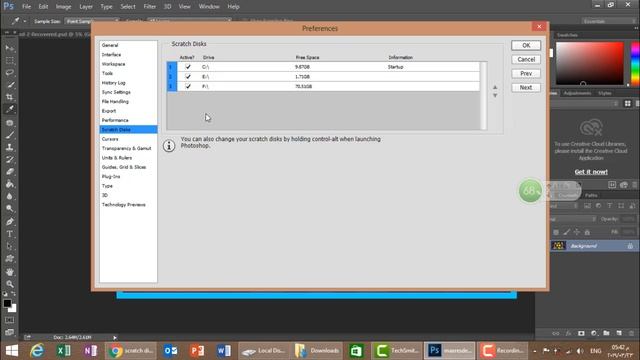Screen dimensions: 640x360
Task: Click the Next button
Action: click(x=526, y=87)
